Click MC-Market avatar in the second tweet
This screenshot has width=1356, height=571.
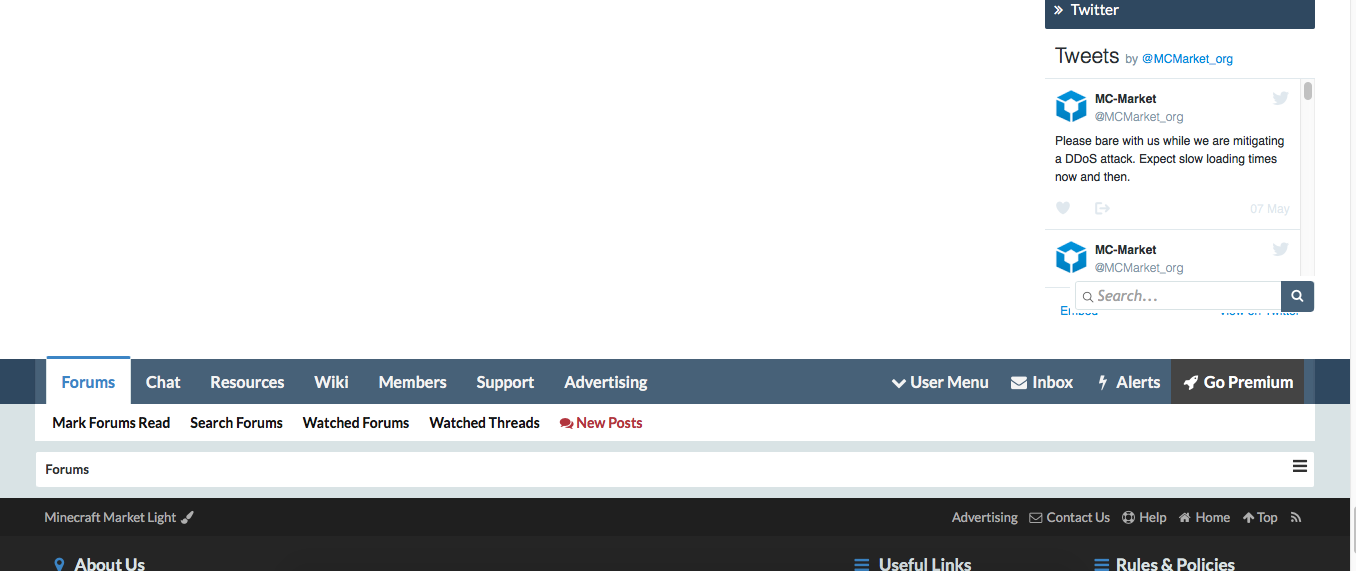[x=1071, y=257]
